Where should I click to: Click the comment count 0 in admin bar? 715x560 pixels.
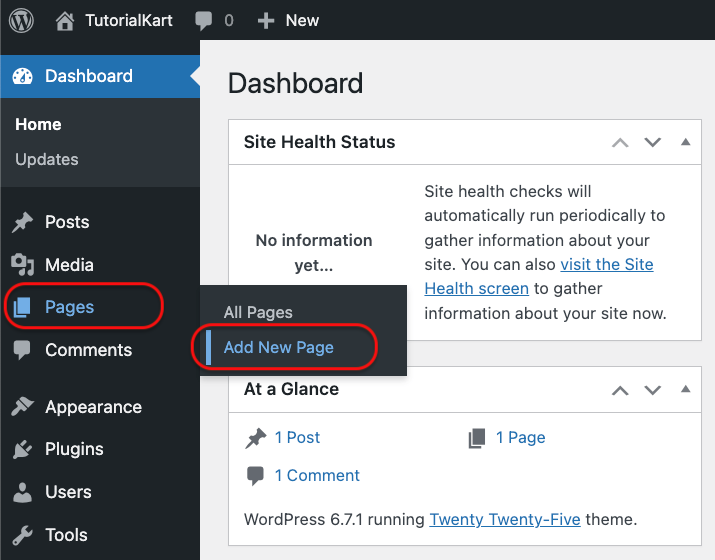[x=229, y=21]
